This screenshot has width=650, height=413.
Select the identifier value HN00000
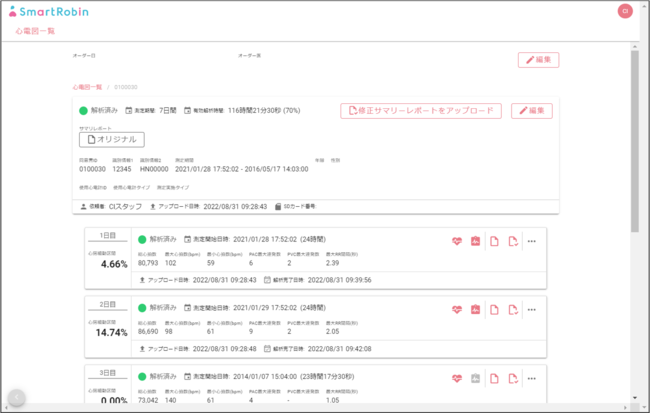tap(154, 169)
